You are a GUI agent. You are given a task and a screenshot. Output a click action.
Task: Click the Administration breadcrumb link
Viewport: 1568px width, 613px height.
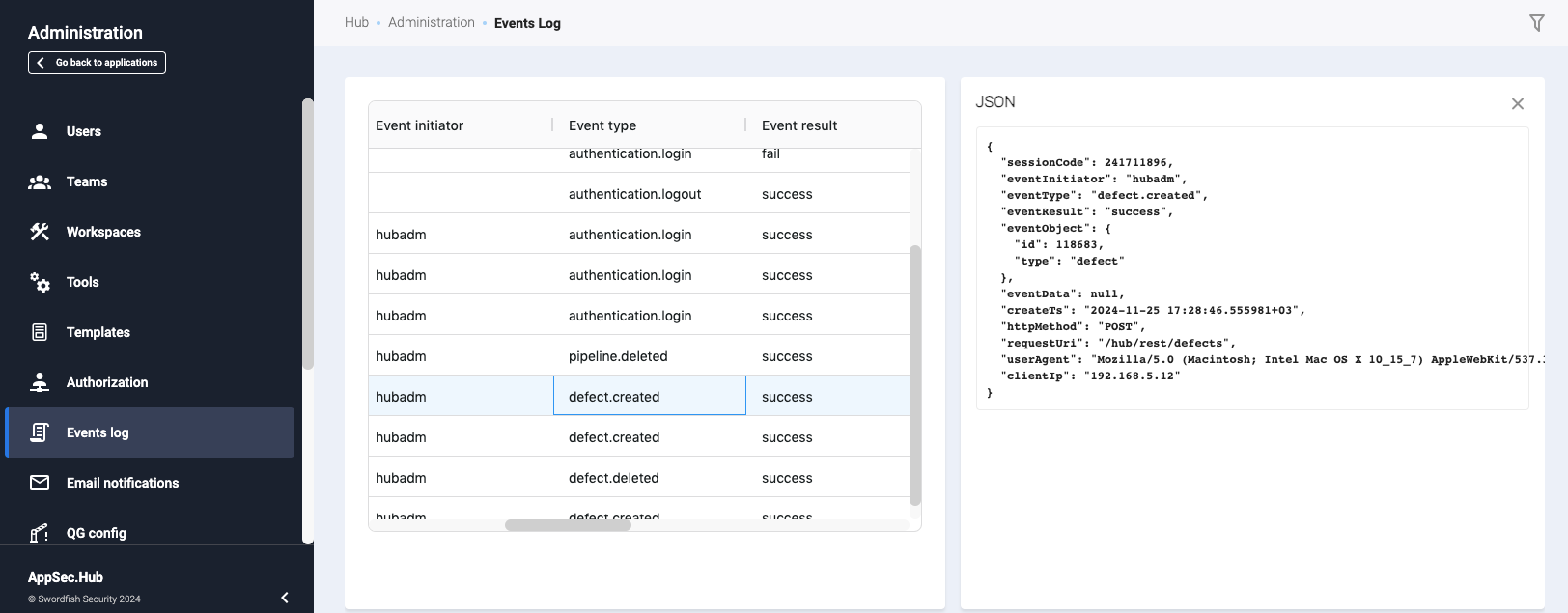pos(431,22)
